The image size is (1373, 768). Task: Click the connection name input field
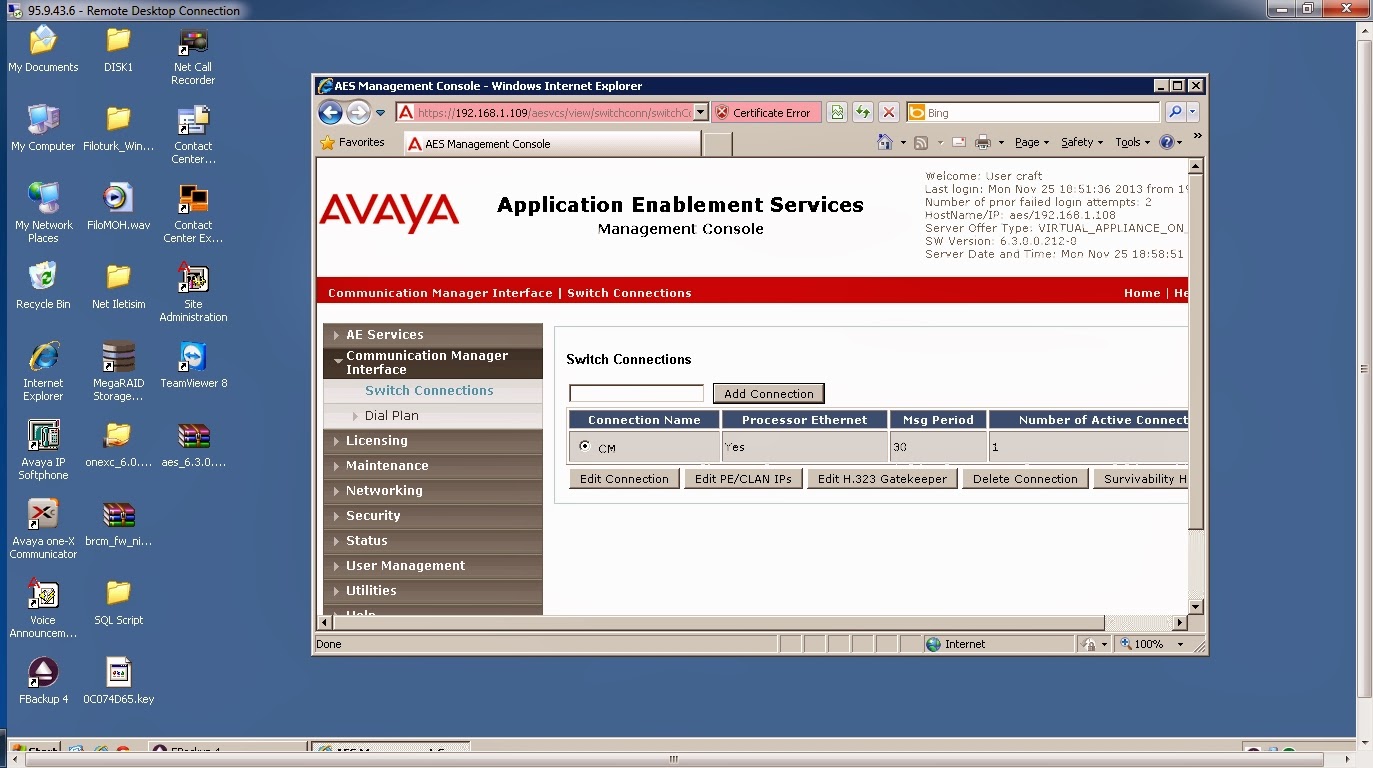point(636,394)
